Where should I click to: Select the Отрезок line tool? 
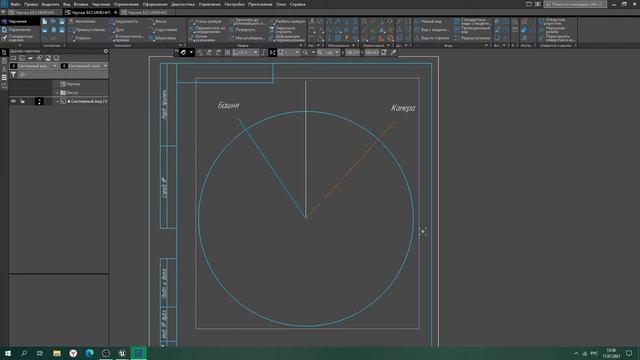coord(80,38)
